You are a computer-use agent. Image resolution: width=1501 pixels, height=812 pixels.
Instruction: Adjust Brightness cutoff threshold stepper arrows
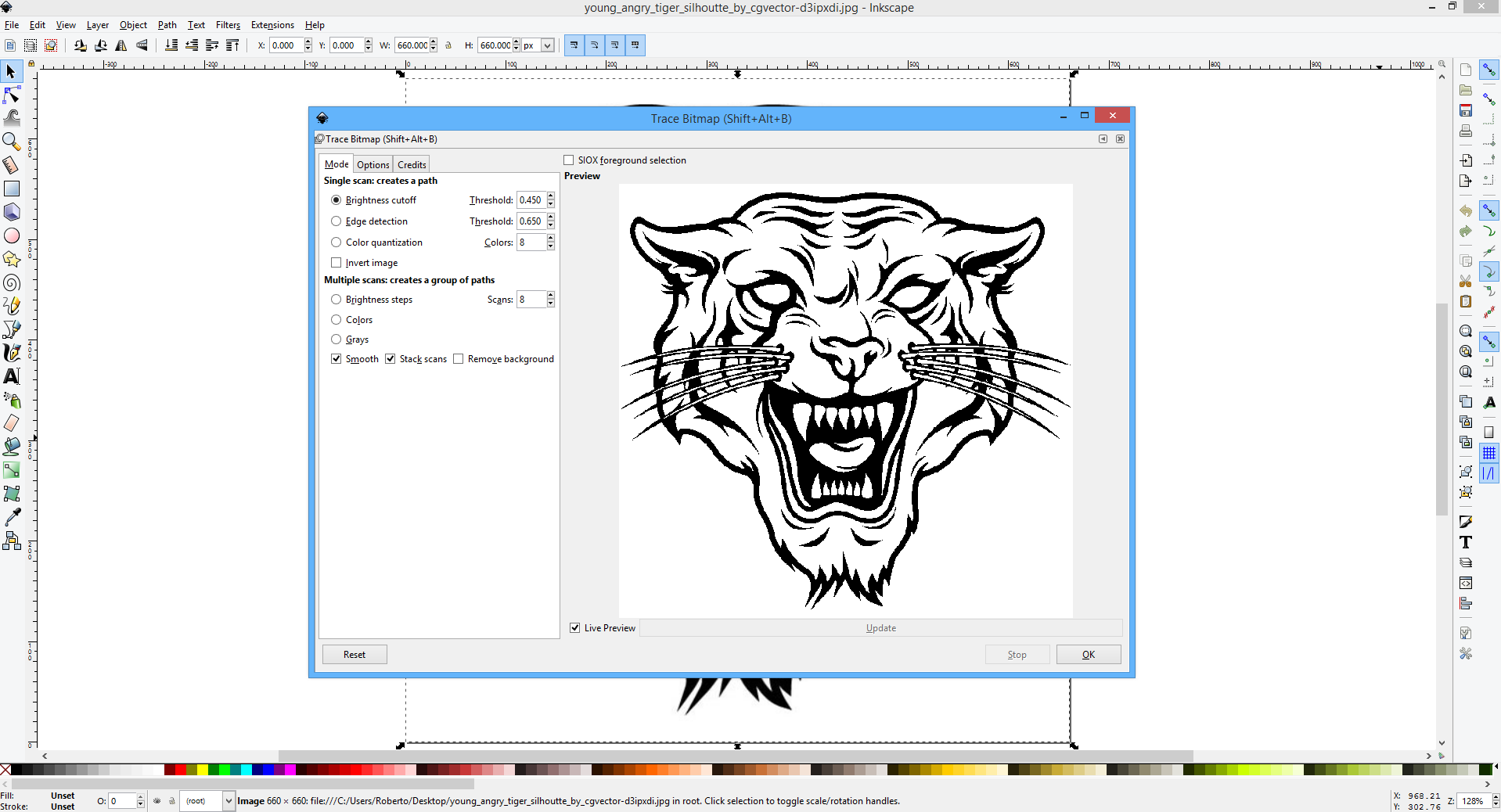[551, 200]
